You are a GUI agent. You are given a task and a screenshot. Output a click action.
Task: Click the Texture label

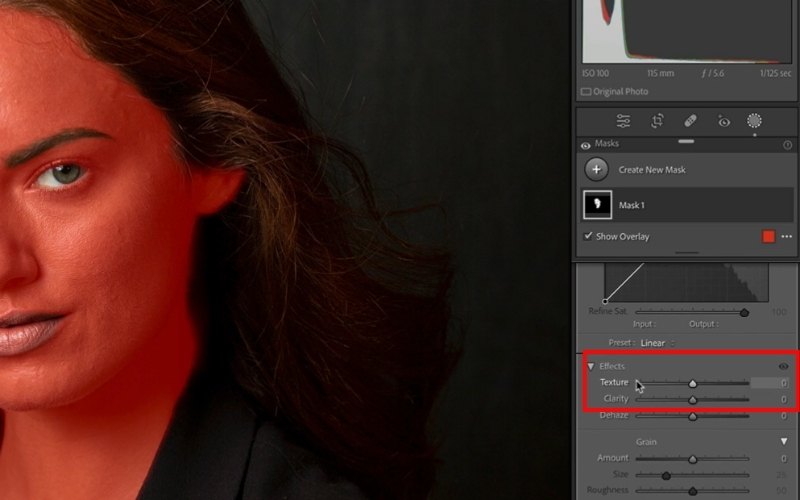[x=614, y=382]
